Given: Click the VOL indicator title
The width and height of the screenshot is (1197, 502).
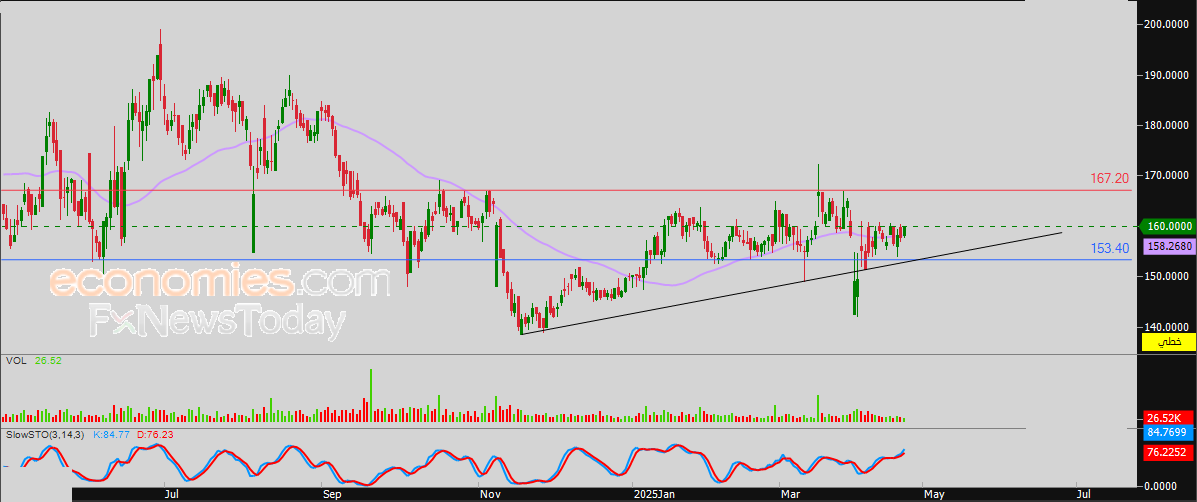Looking at the screenshot, I should point(16,361).
